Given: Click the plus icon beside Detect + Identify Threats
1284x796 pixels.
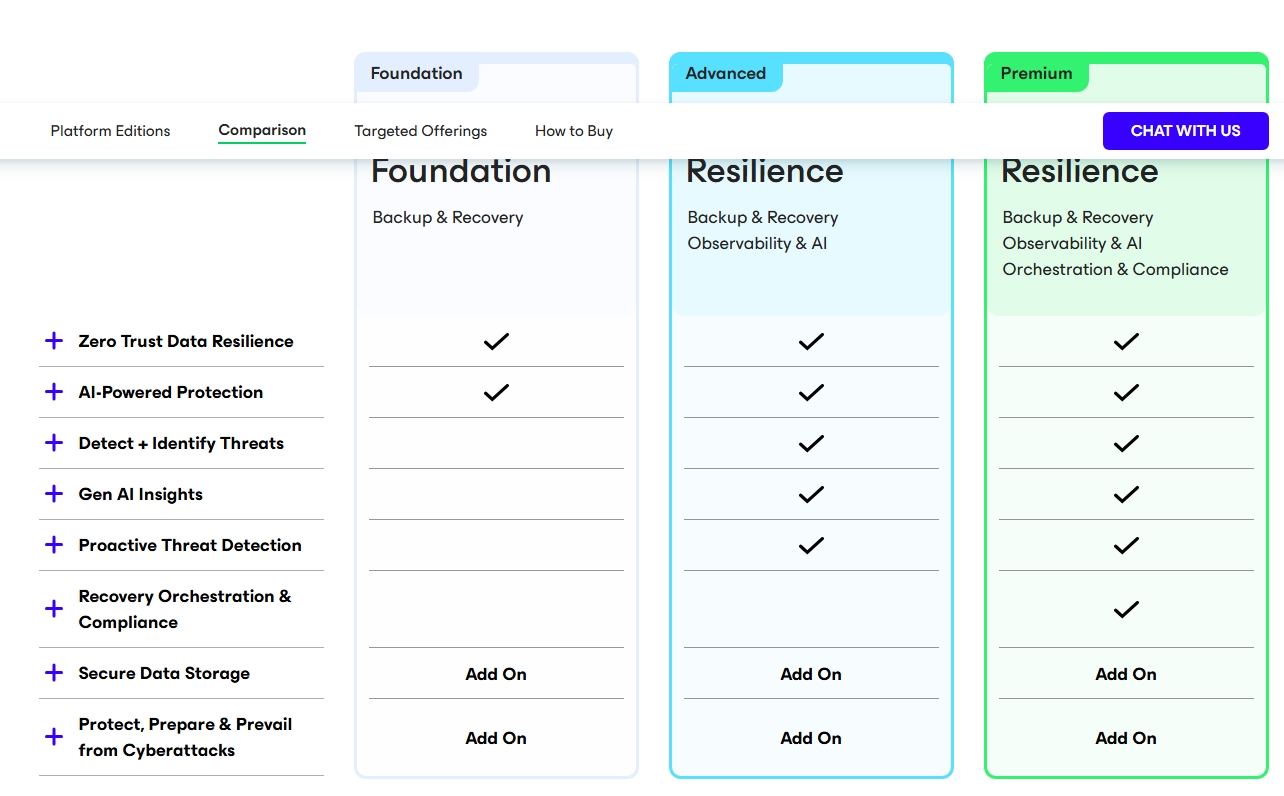Looking at the screenshot, I should (54, 443).
